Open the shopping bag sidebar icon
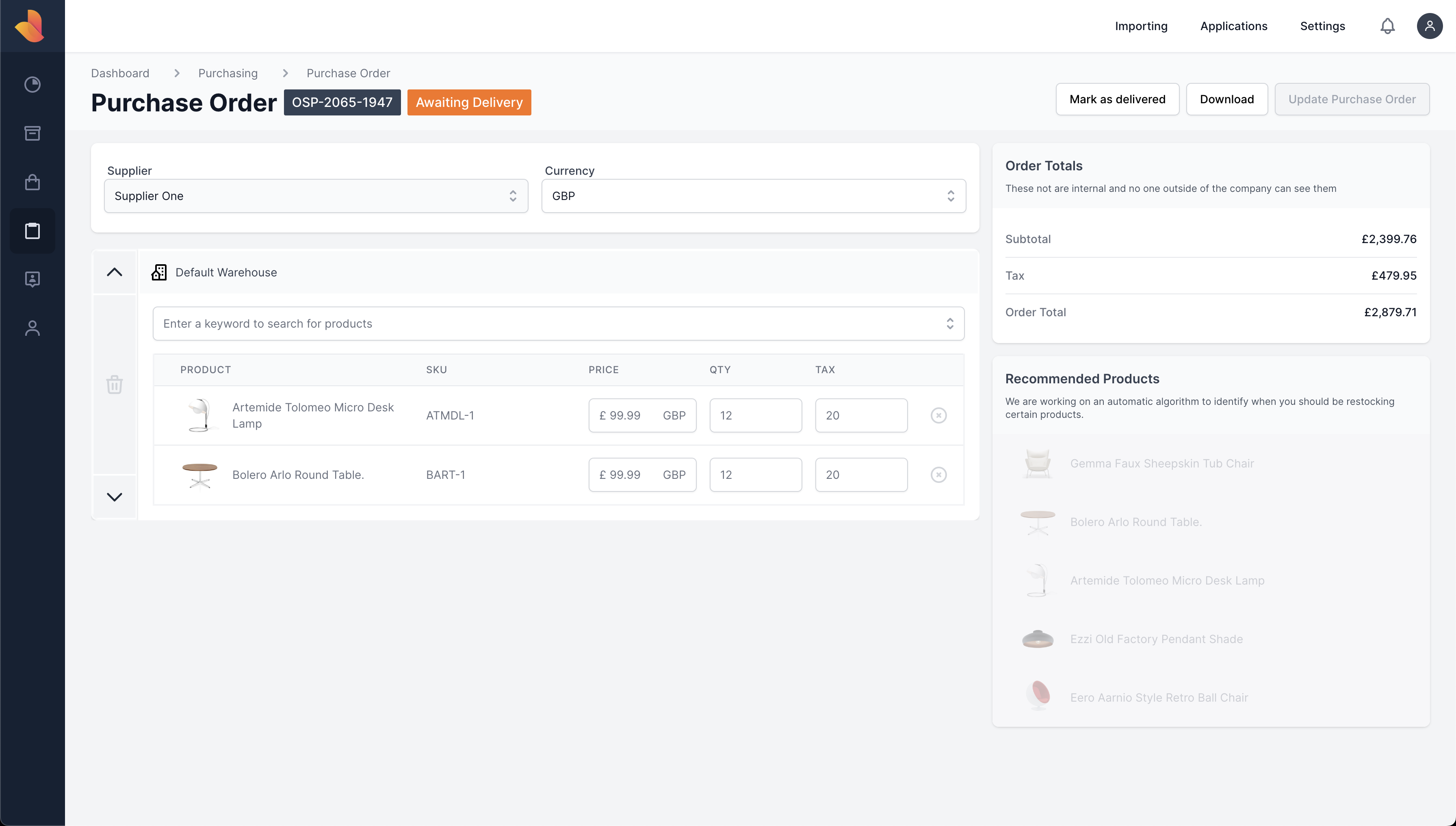This screenshot has width=1456, height=826. pos(32,182)
